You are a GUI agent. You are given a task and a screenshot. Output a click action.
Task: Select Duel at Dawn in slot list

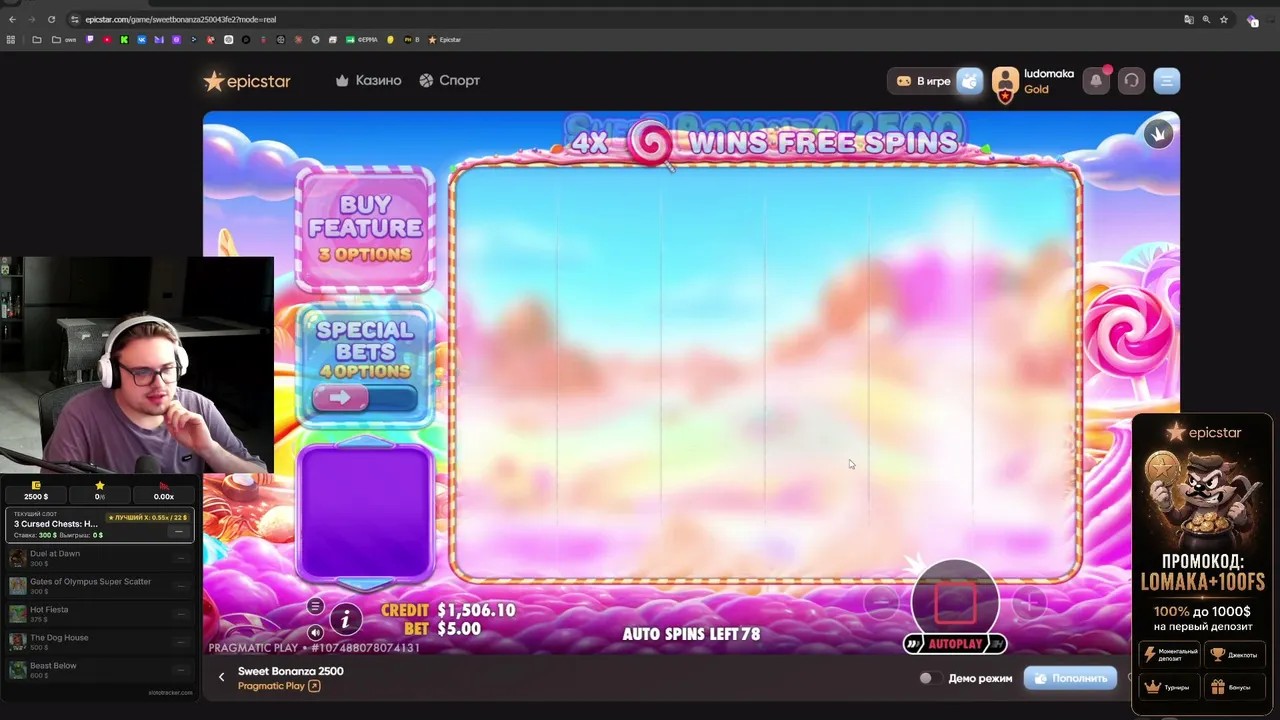tap(100, 557)
